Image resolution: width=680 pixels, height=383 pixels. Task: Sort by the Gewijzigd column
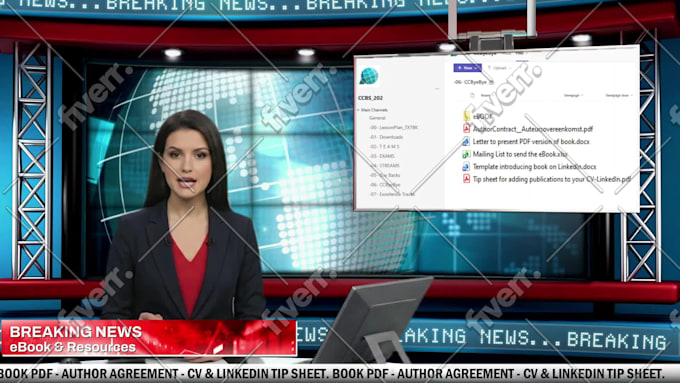pos(573,95)
